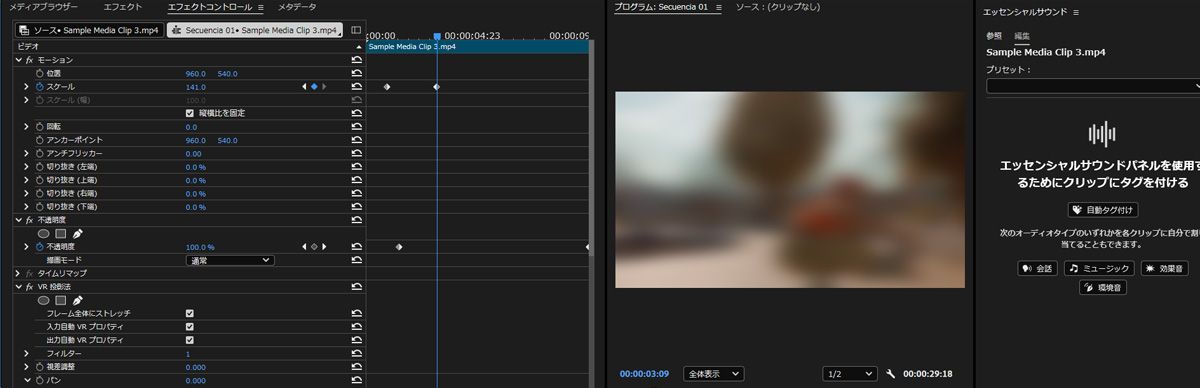The height and width of the screenshot is (388, 1200).
Task: Uncheck 出力自動 VR プロパティ checkbox
Action: (x=190, y=340)
